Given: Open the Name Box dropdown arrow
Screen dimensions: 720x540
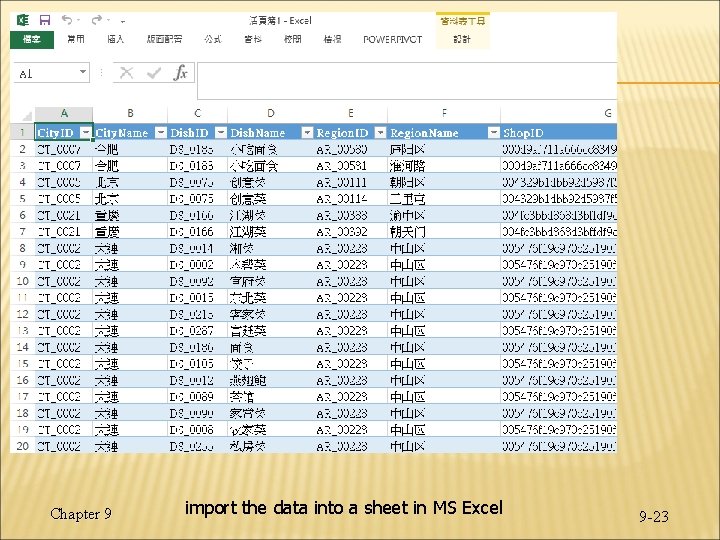Looking at the screenshot, I should pos(83,72).
